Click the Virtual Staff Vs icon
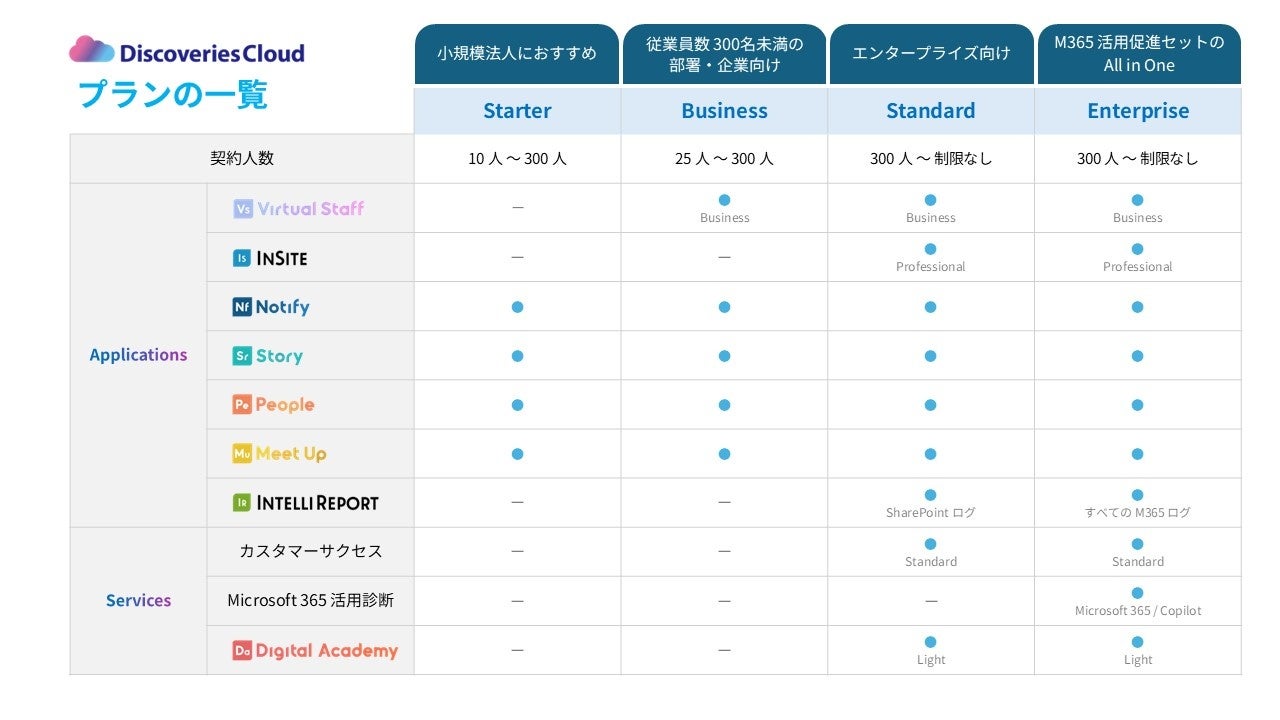 (x=242, y=209)
